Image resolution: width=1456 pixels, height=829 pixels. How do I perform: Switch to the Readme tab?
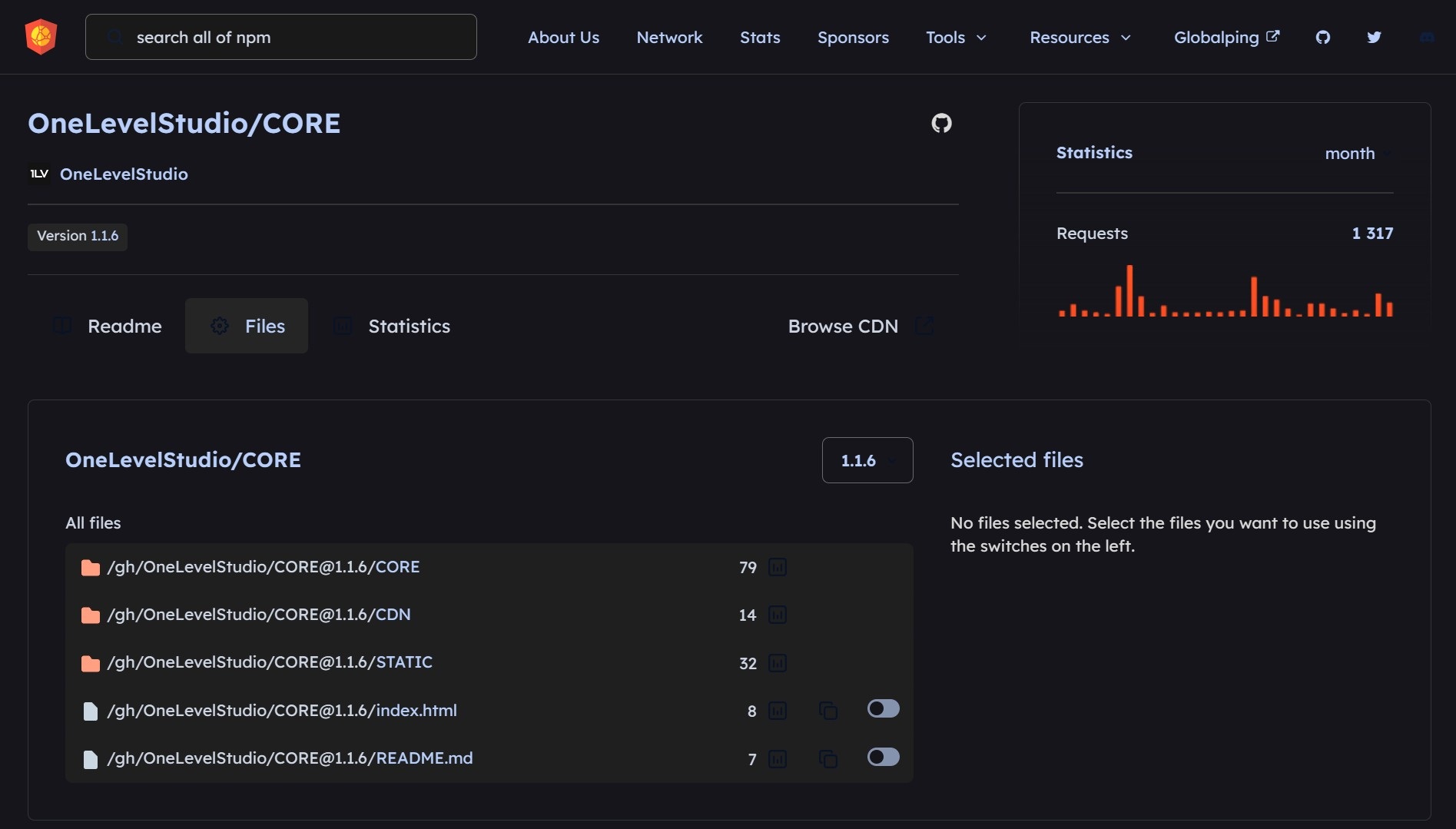pos(108,326)
